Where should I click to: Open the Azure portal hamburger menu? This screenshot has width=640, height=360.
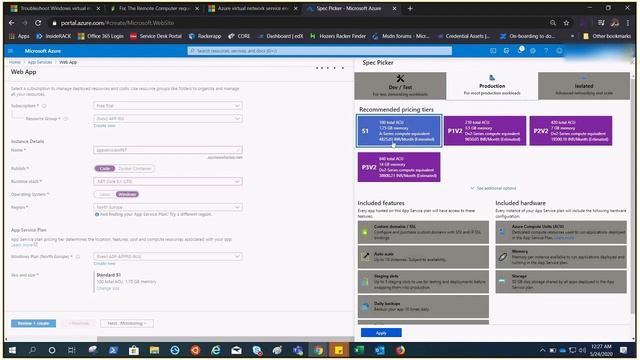pyautogui.click(x=11, y=51)
